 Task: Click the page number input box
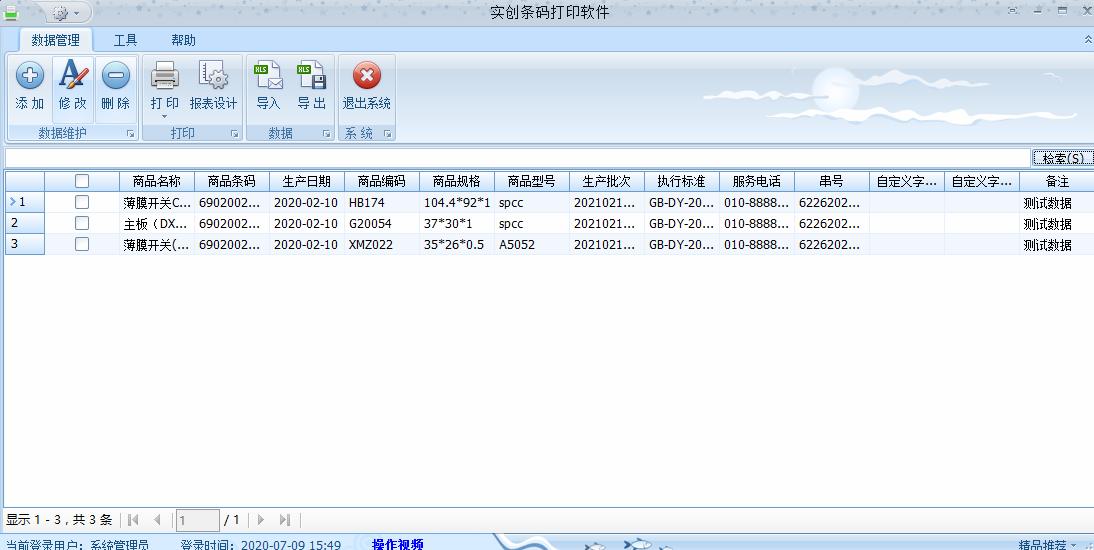(197, 520)
